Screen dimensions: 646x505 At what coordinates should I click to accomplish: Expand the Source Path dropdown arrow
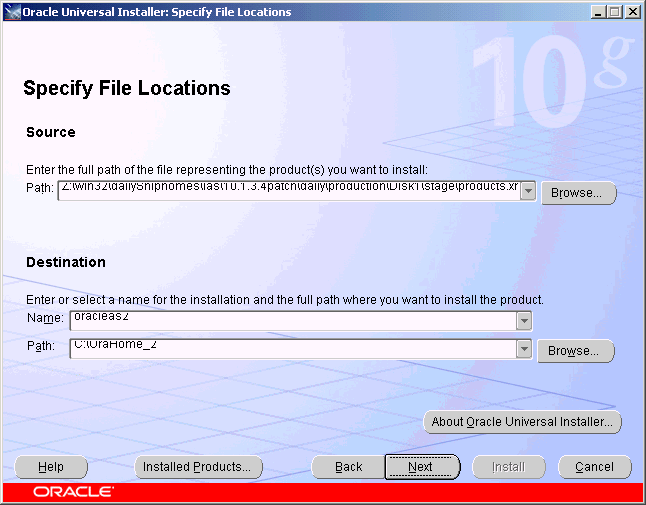click(x=528, y=191)
